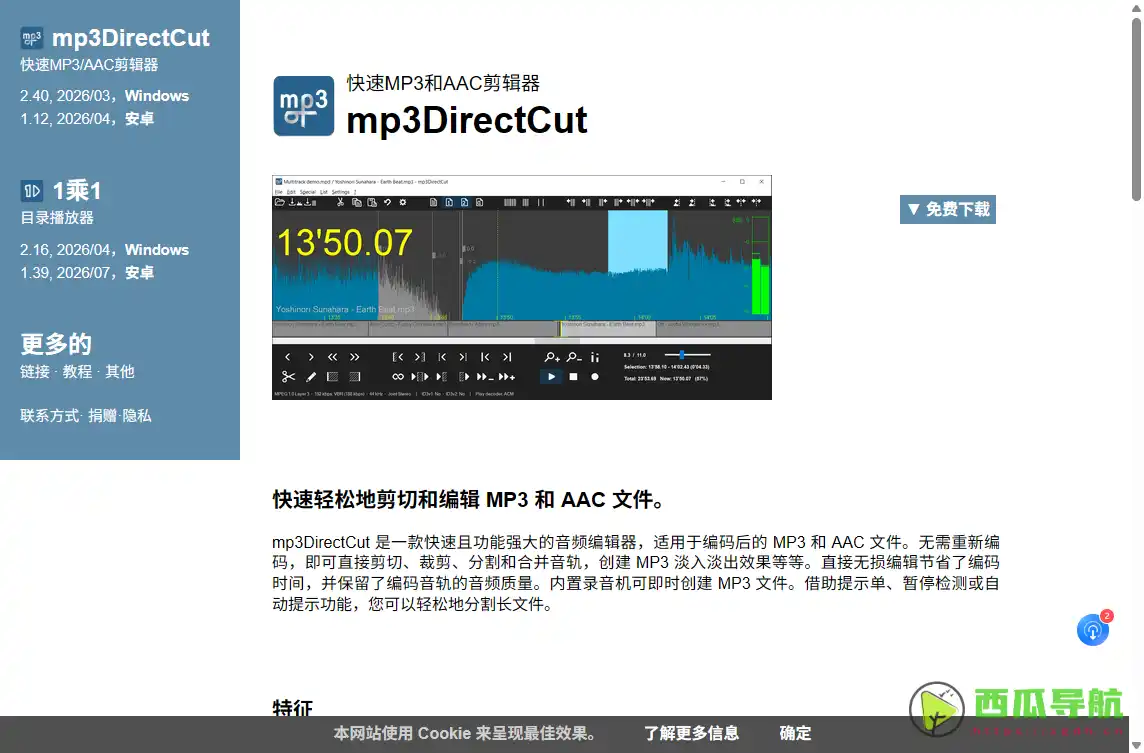Go to the 链接 page
Viewport: 1144px width, 753px height.
click(35, 371)
